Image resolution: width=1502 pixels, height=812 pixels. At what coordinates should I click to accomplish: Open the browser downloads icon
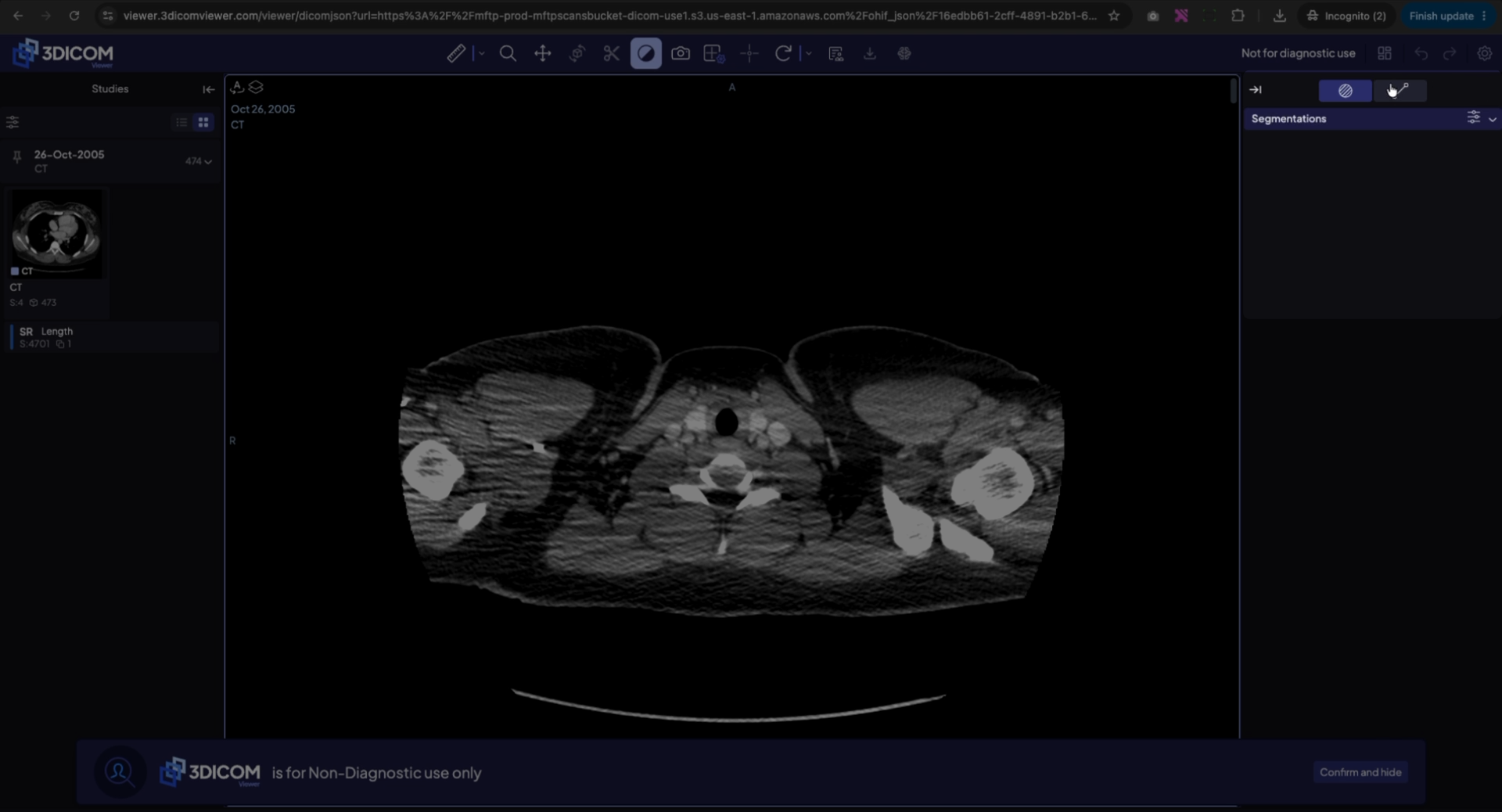[x=1279, y=16]
